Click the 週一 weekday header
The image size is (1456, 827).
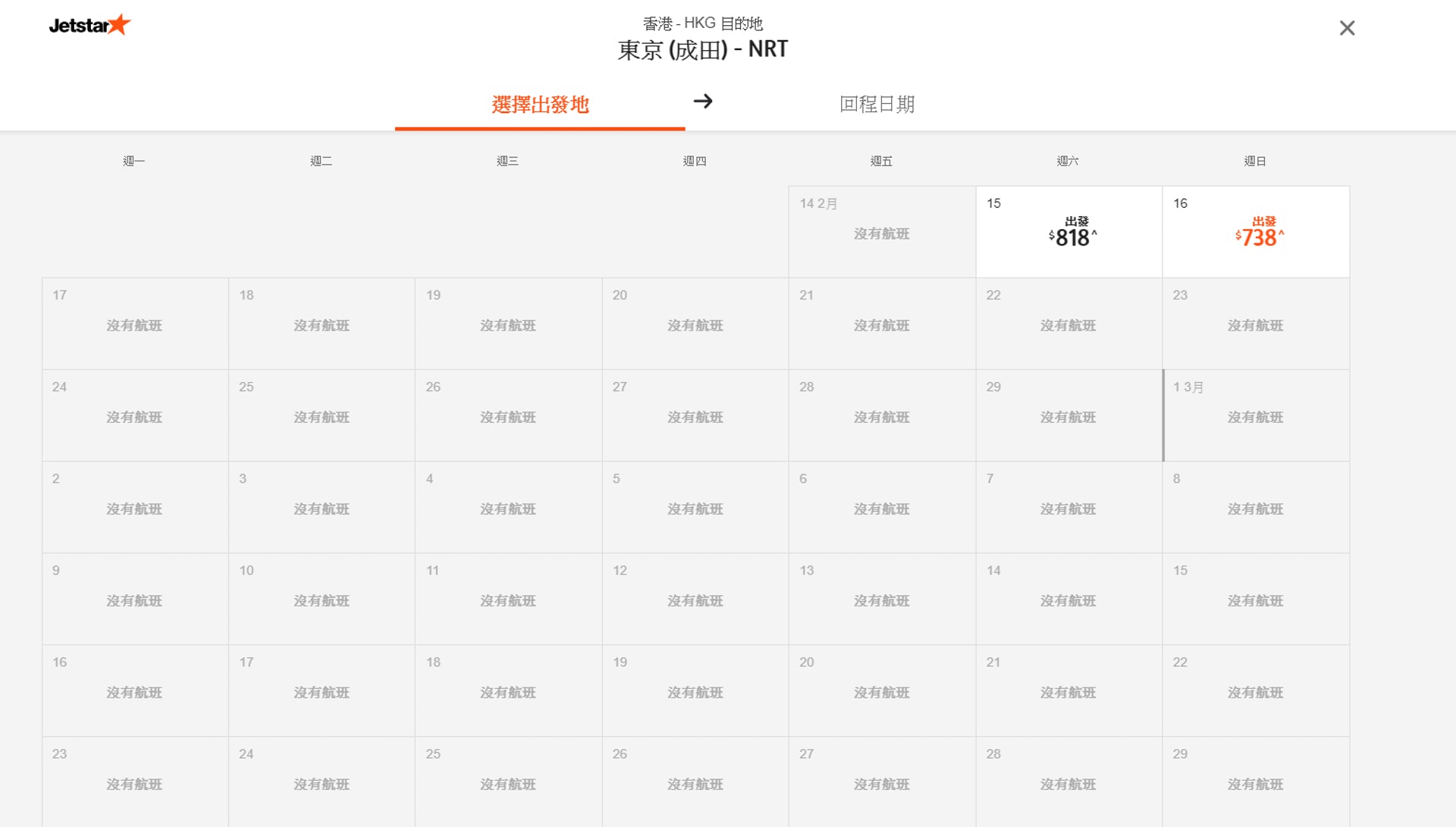point(134,161)
